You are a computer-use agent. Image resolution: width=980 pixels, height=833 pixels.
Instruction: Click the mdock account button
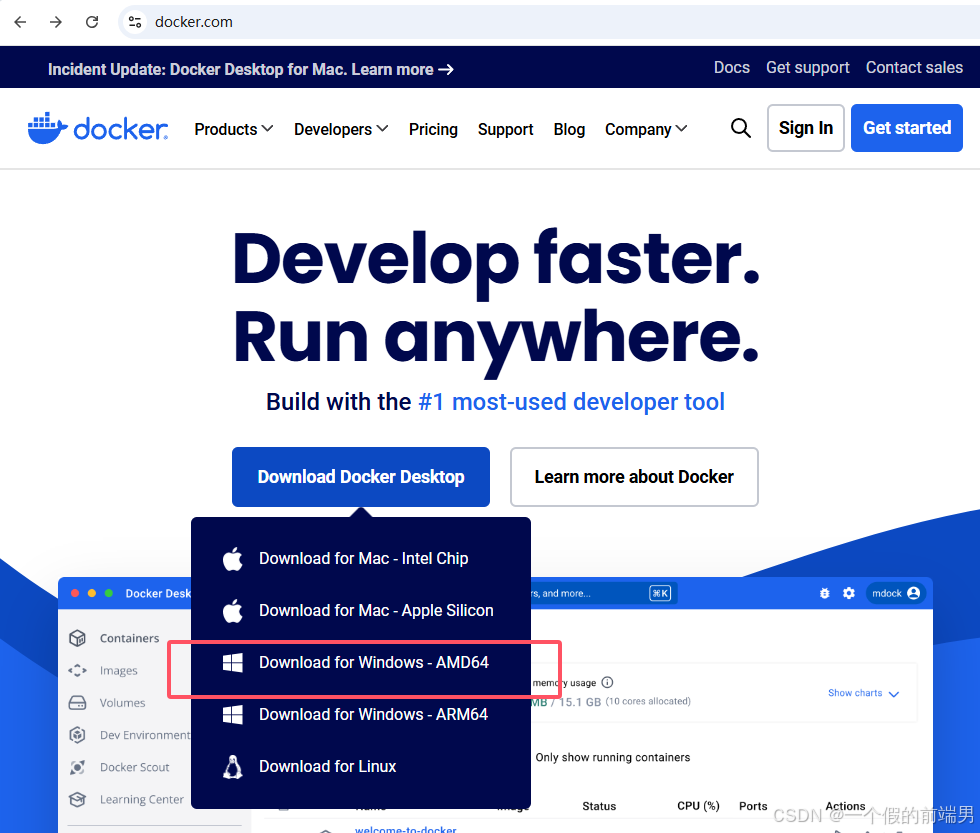pyautogui.click(x=895, y=593)
